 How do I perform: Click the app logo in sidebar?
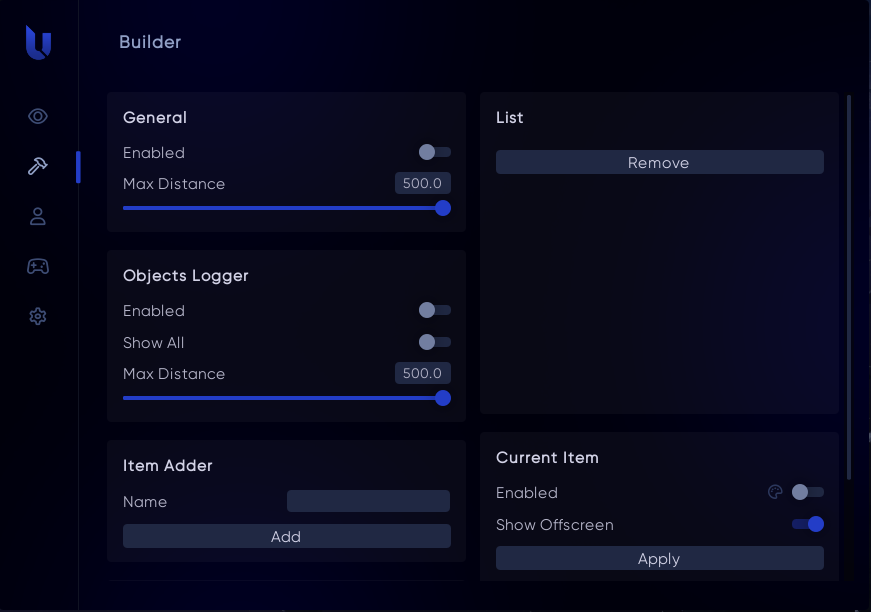[x=38, y=43]
